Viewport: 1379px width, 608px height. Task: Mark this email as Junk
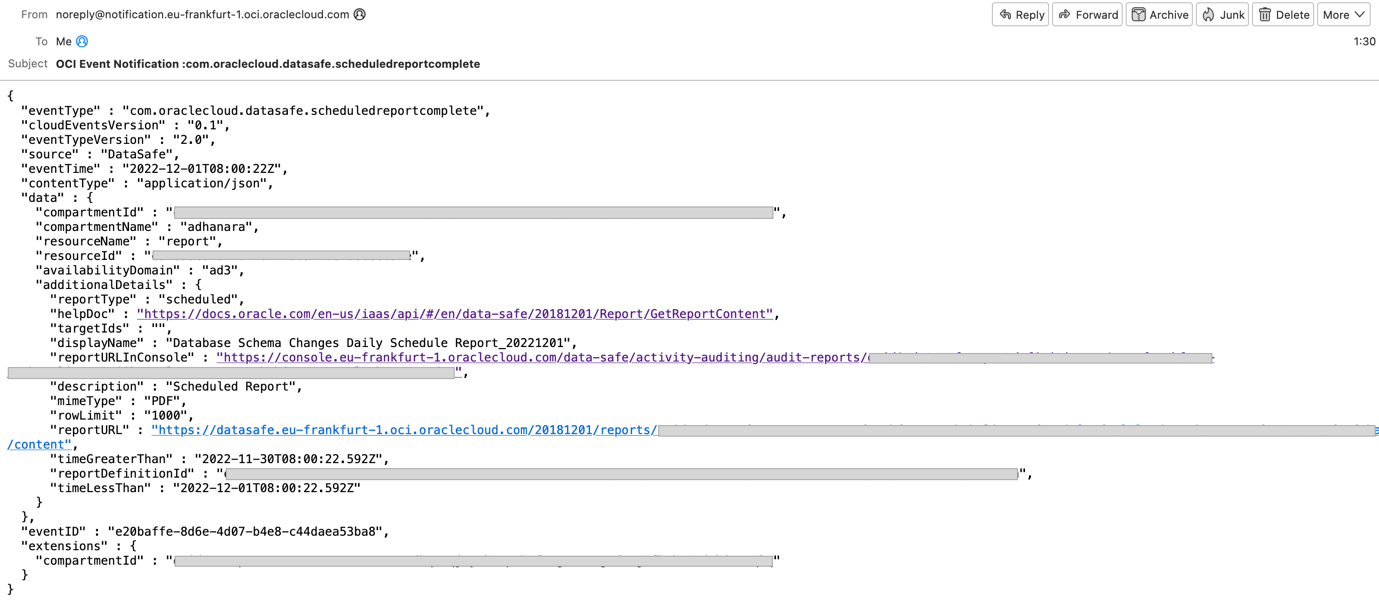point(1222,15)
